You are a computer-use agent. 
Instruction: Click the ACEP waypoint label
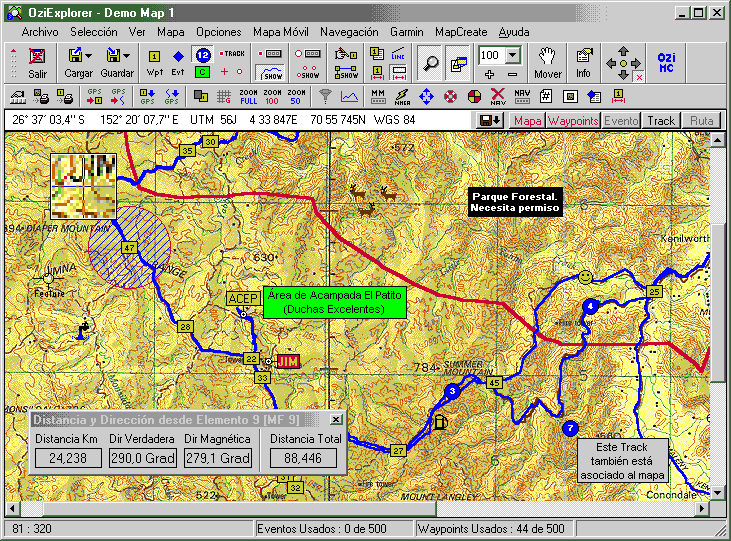pyautogui.click(x=243, y=298)
